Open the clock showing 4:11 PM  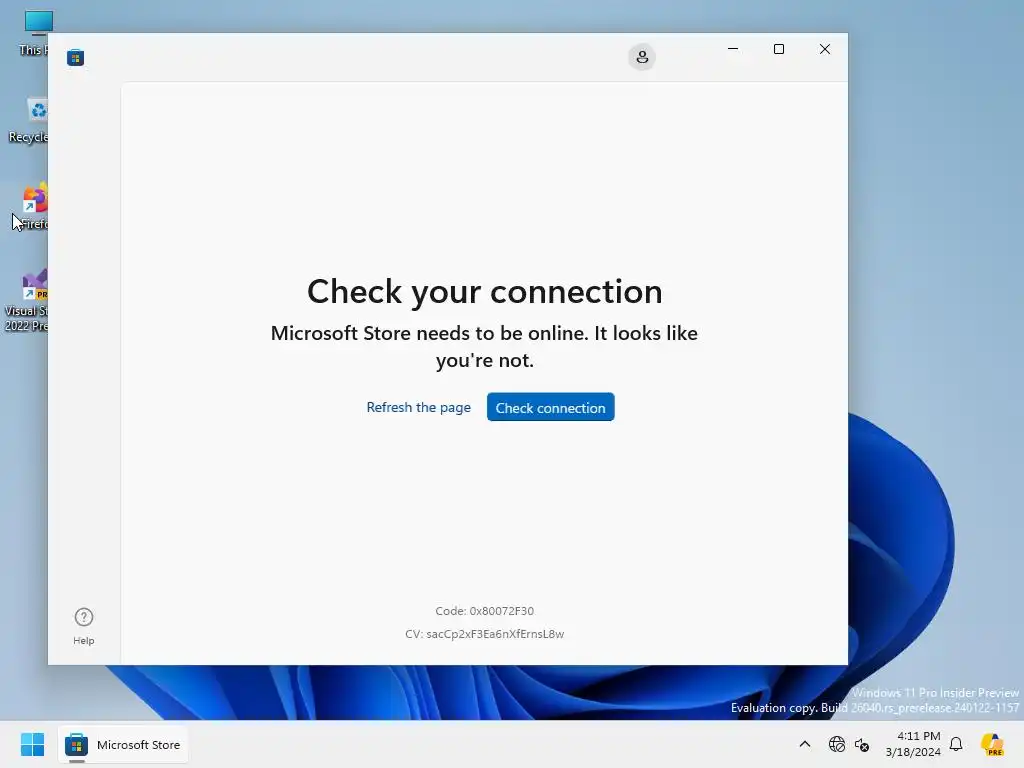tap(913, 744)
